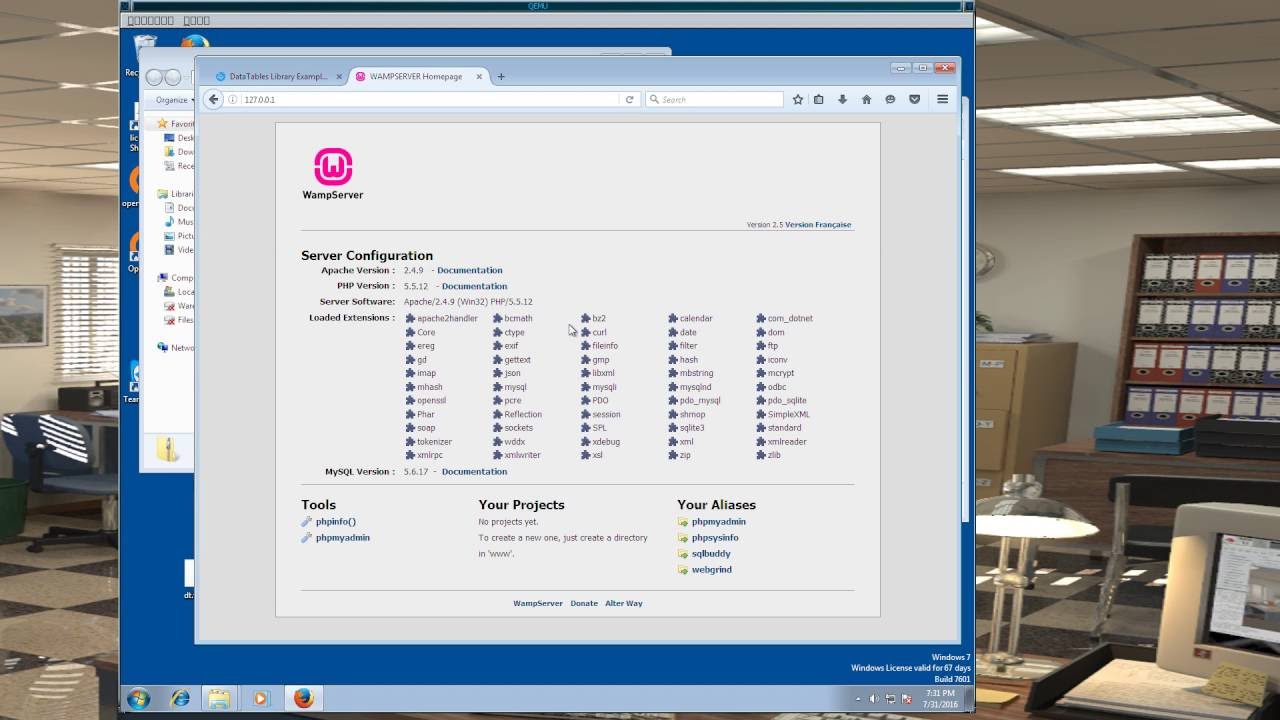Click the pdo_mysql extension text
The image size is (1280, 720).
700,401
